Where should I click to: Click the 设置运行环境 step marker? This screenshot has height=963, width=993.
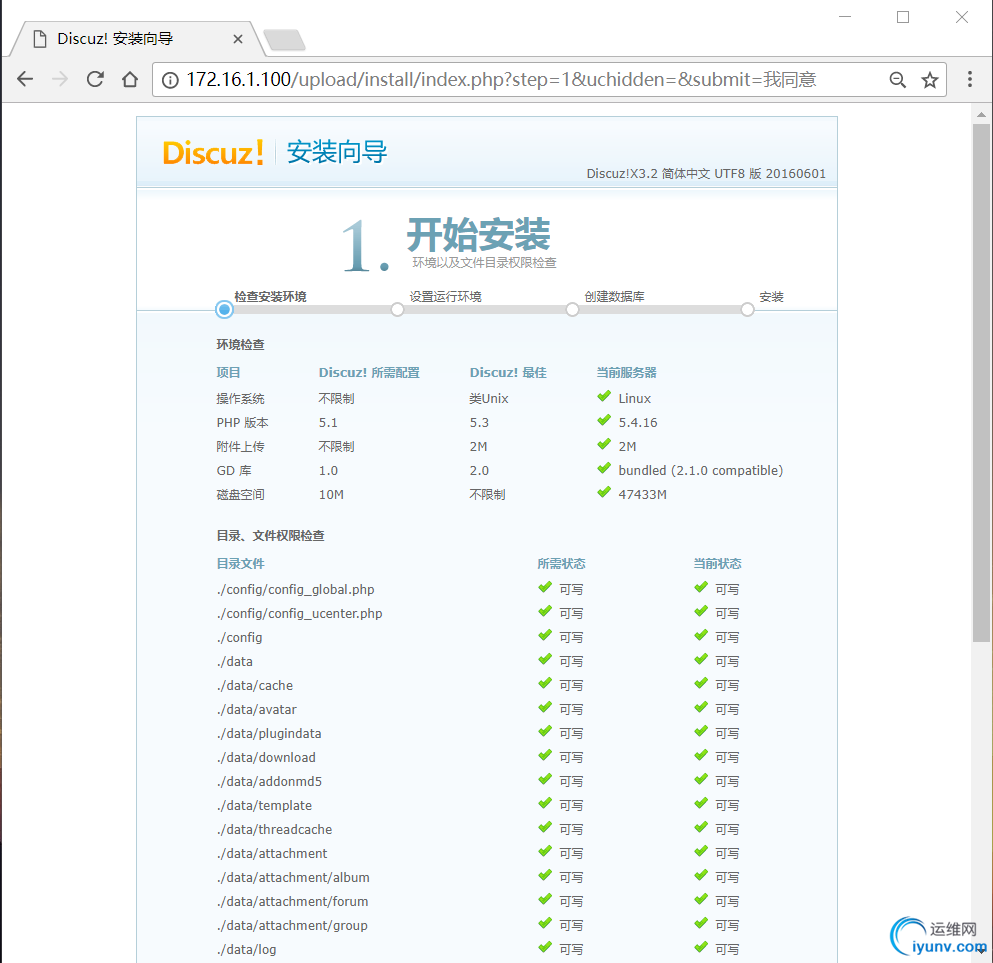(397, 310)
